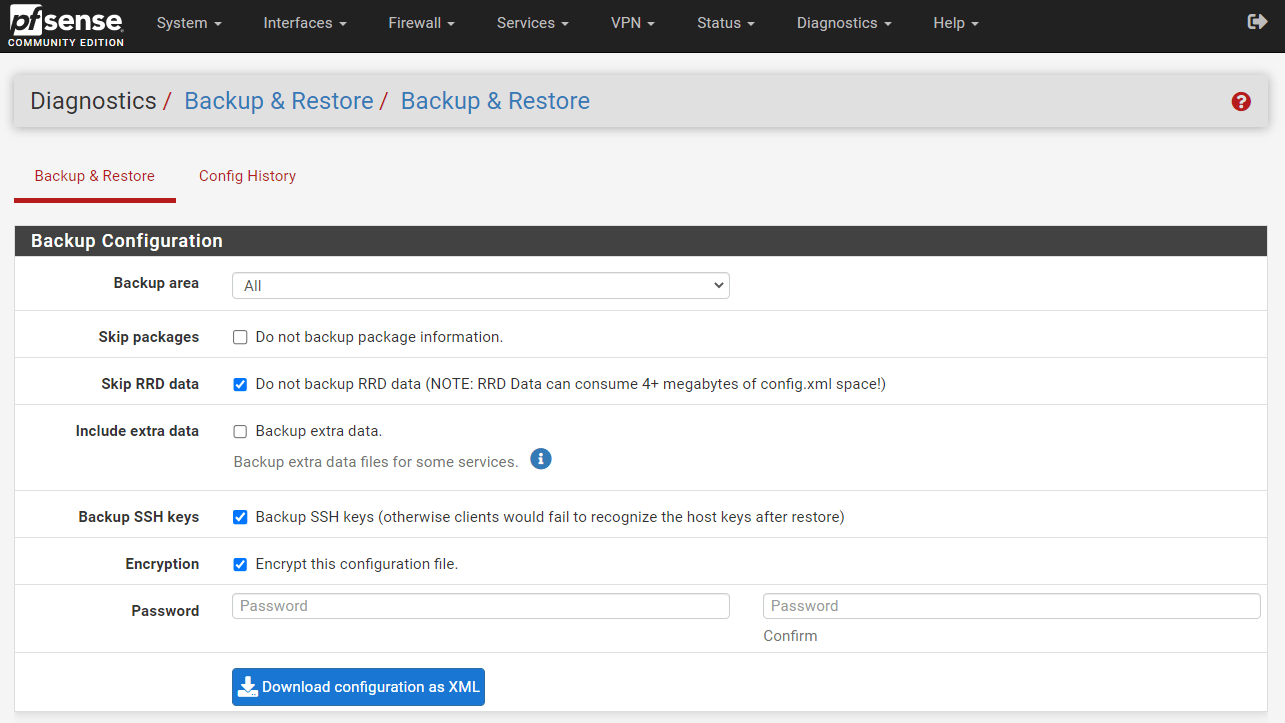Screen dimensions: 1285x723
Task: Open the Firewall dropdown menu
Action: tap(421, 23)
